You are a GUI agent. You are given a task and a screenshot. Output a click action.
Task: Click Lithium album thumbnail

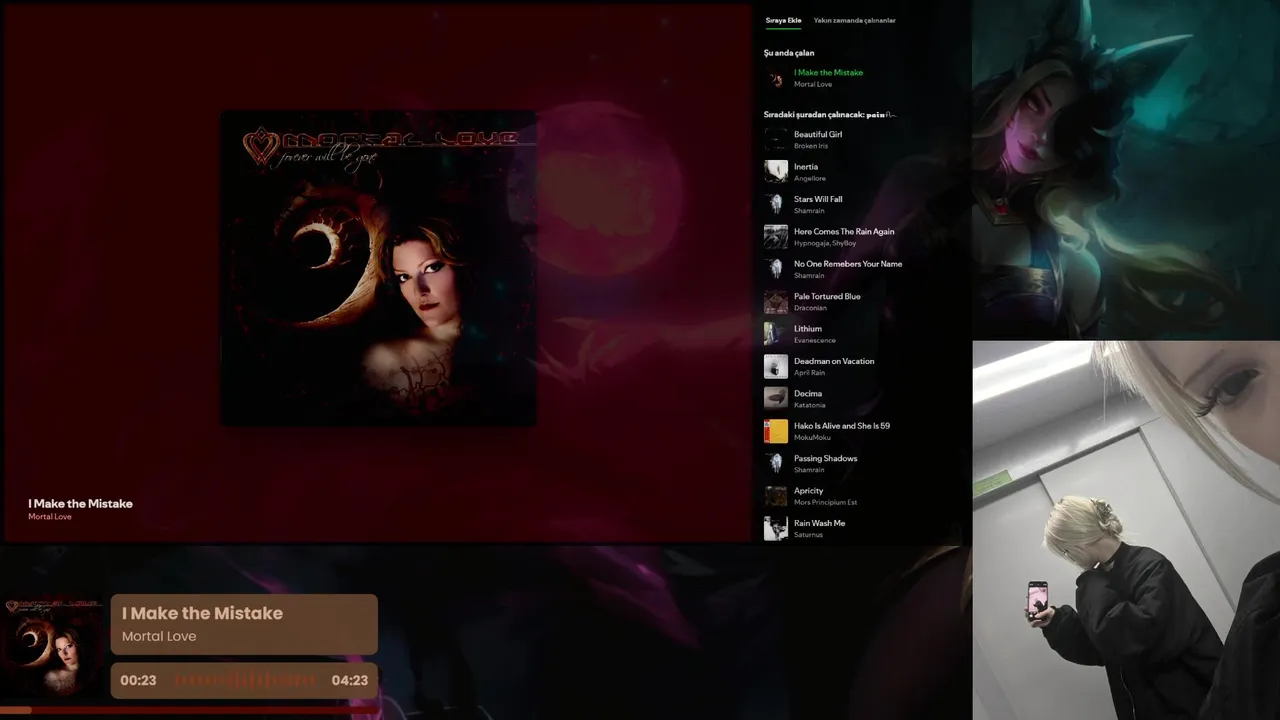tap(776, 334)
